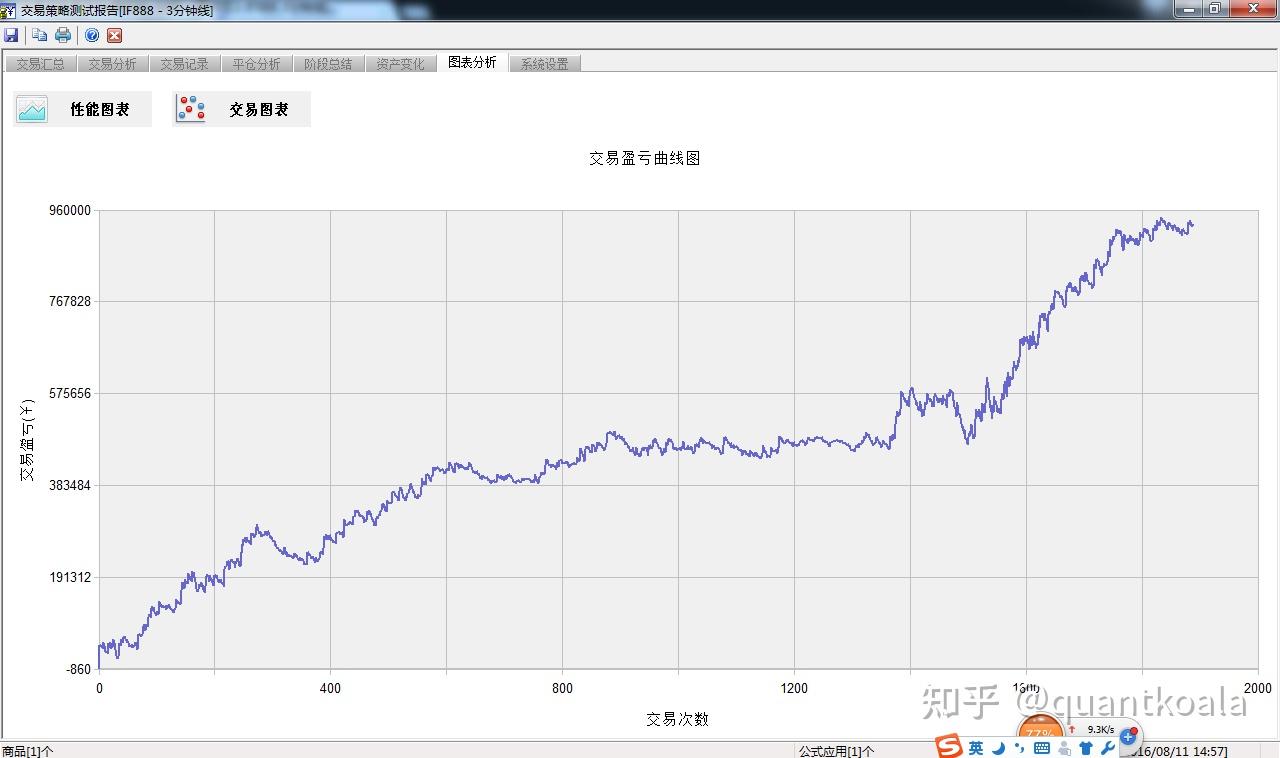Click the x-axis value 1200
This screenshot has width=1280, height=758.
click(x=794, y=688)
